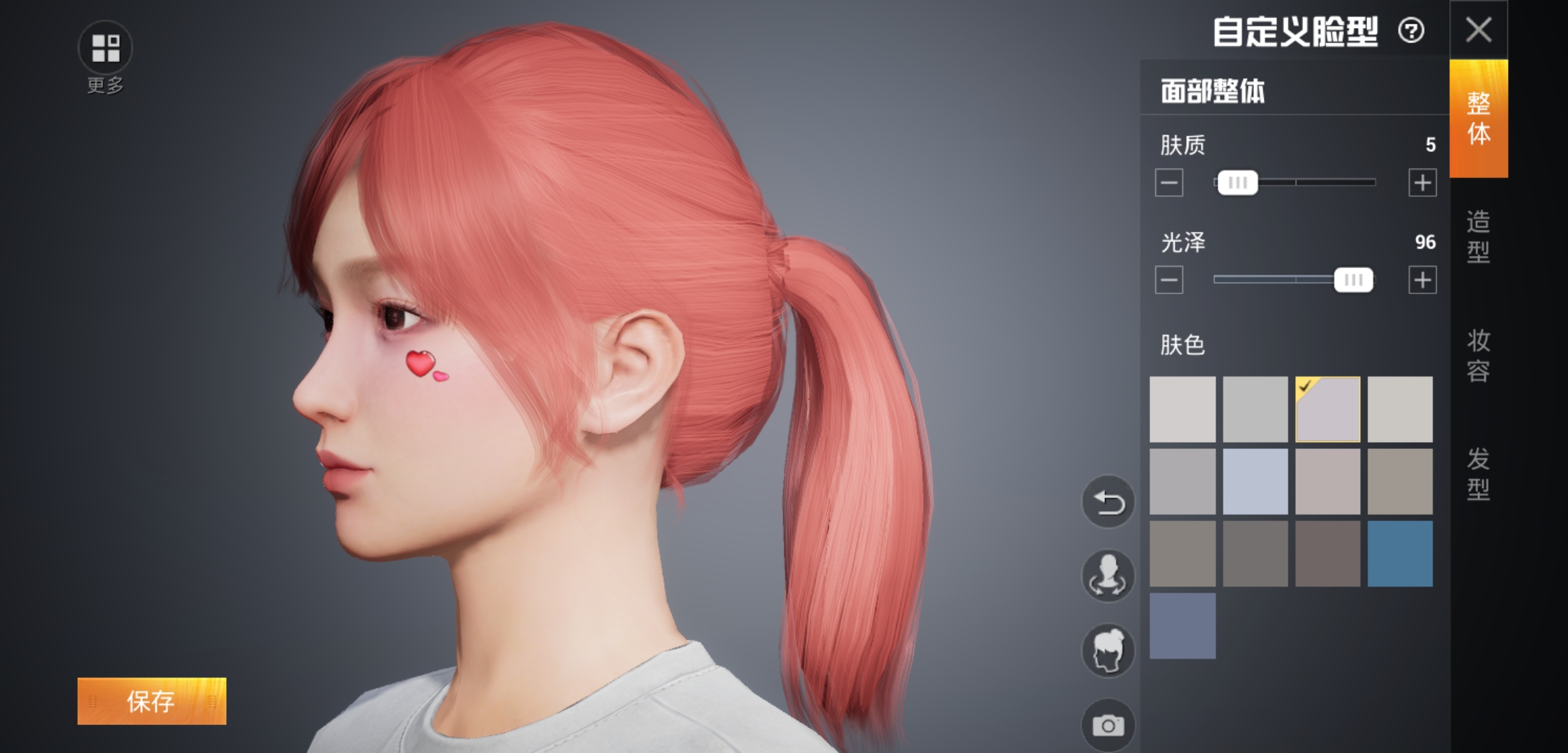Toggle the hairstyle visibility head icon
1568x753 pixels.
click(x=1108, y=651)
